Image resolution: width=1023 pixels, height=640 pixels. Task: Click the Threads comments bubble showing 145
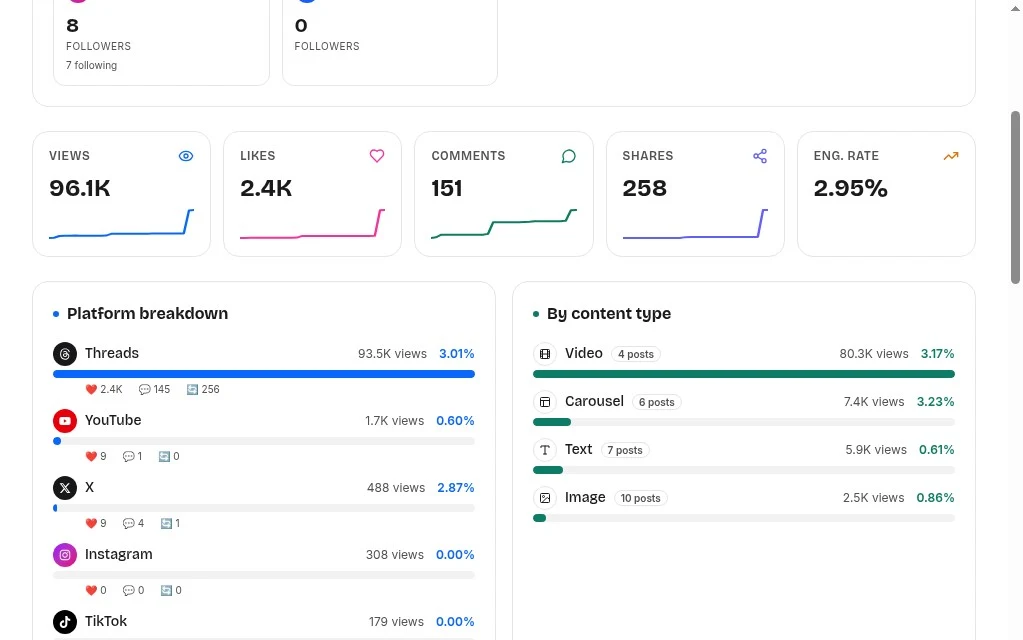pos(144,389)
